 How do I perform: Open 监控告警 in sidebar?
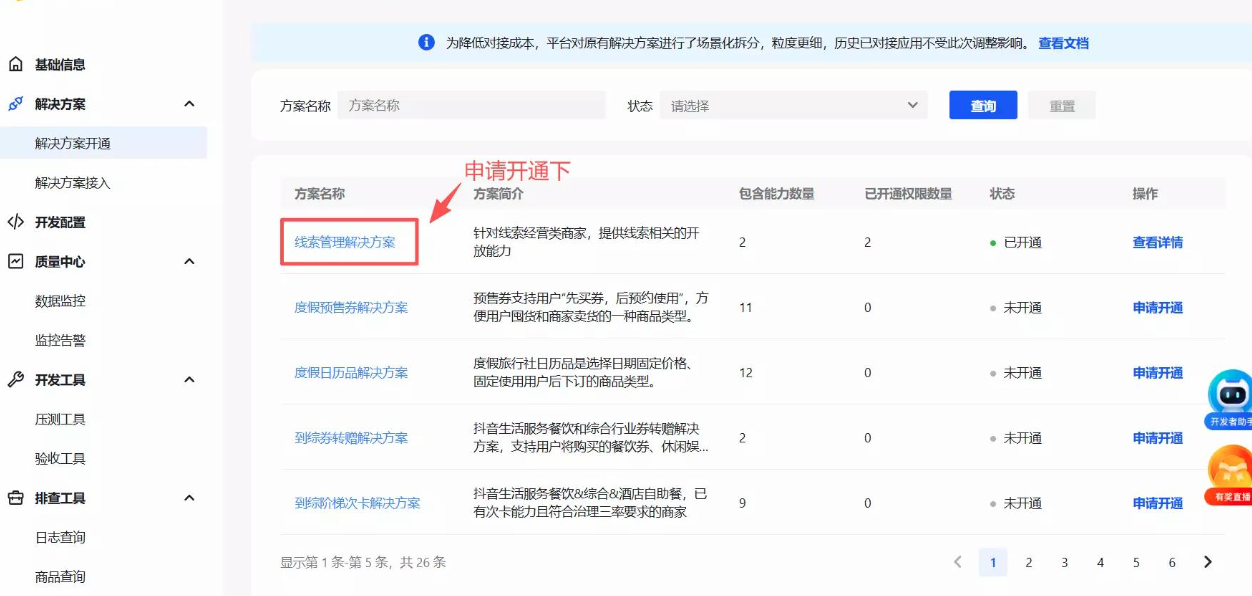[x=60, y=340]
